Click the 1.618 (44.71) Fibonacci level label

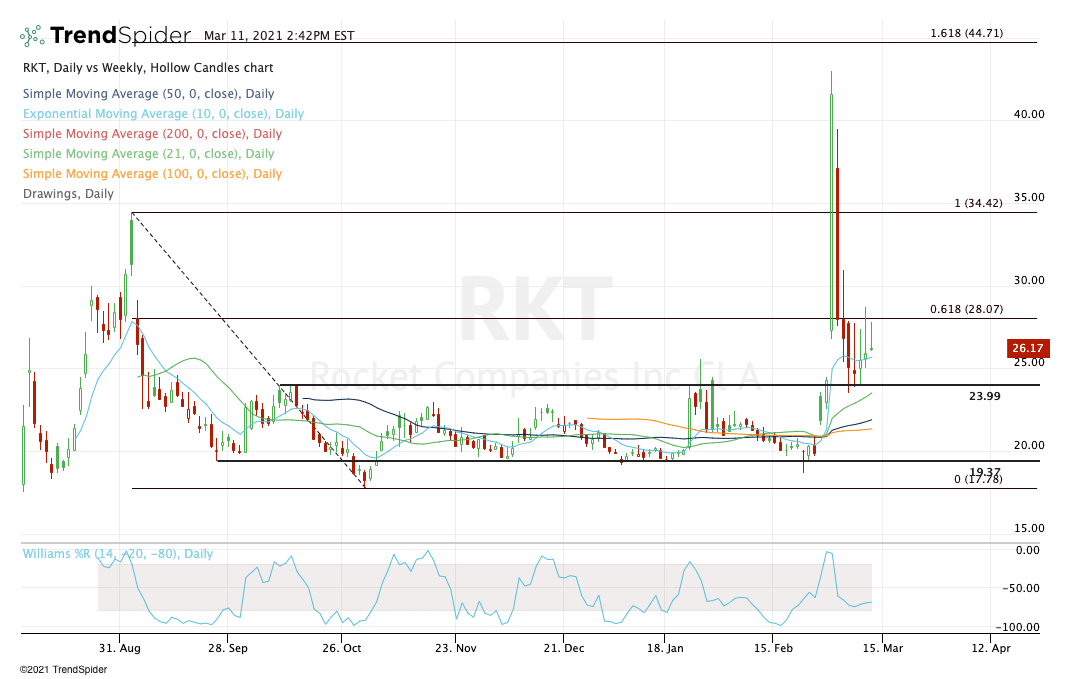[x=966, y=33]
